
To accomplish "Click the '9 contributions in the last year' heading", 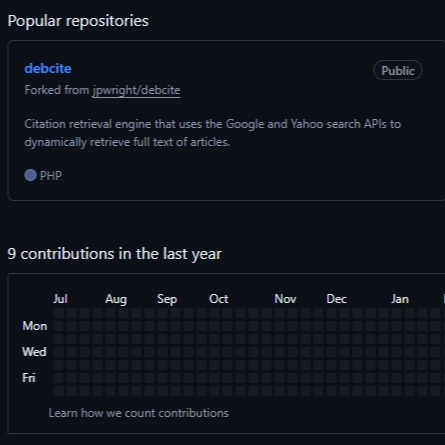I will coord(114,254).
